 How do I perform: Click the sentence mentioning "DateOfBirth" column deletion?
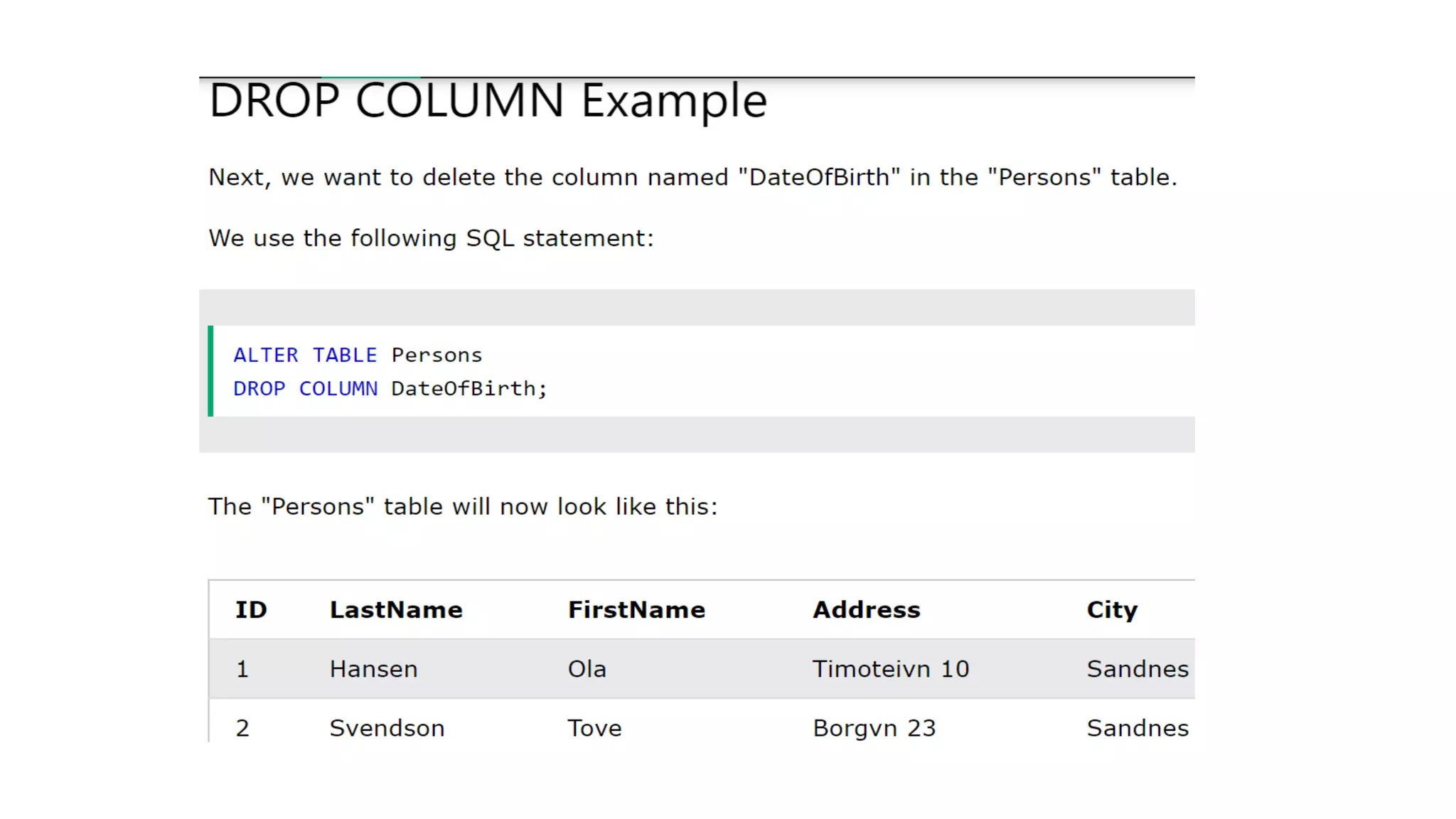click(x=692, y=177)
